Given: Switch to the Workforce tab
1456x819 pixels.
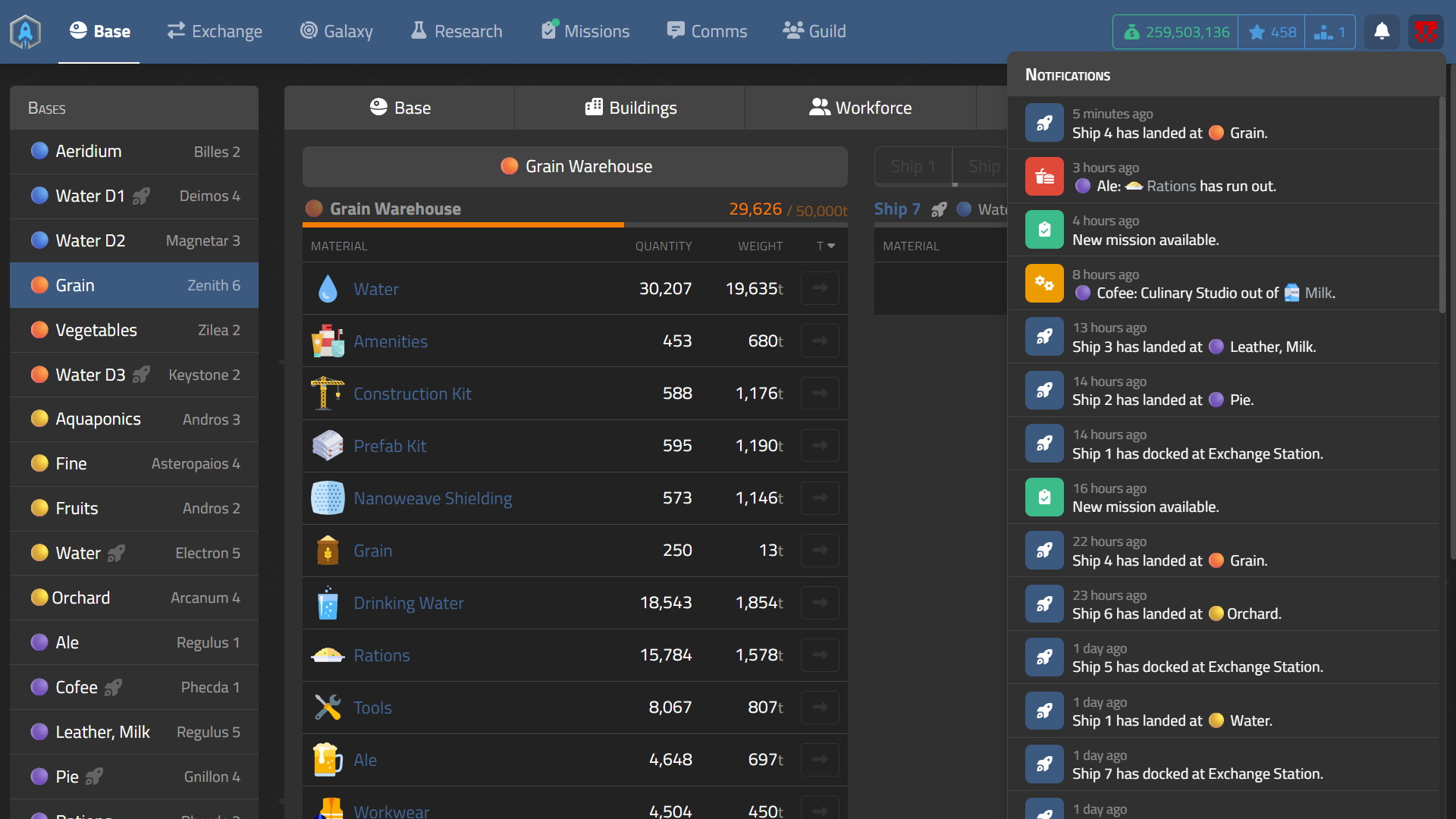Looking at the screenshot, I should pyautogui.click(x=860, y=108).
